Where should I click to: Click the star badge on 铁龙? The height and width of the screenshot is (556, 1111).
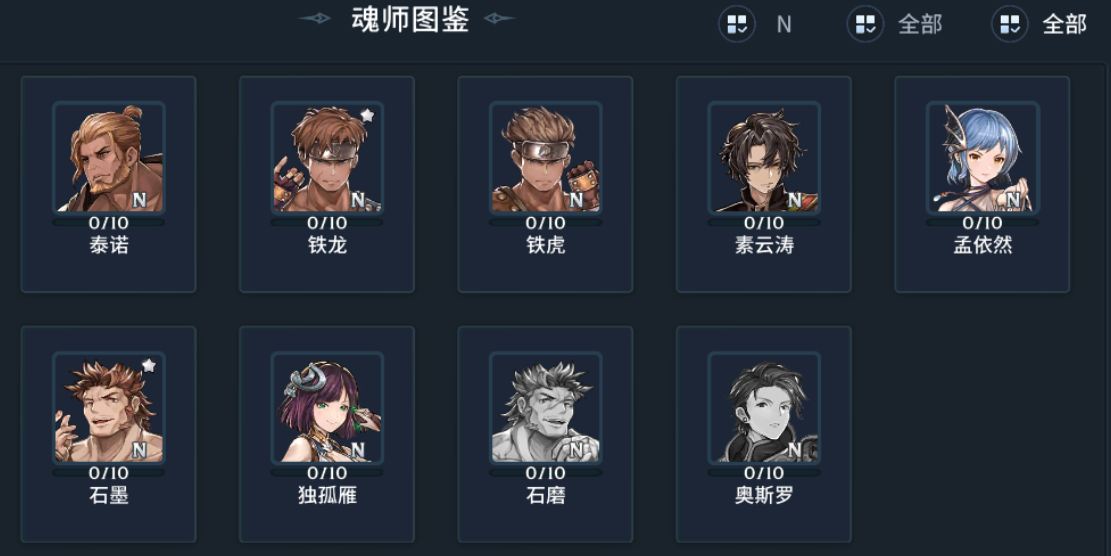coord(367,115)
